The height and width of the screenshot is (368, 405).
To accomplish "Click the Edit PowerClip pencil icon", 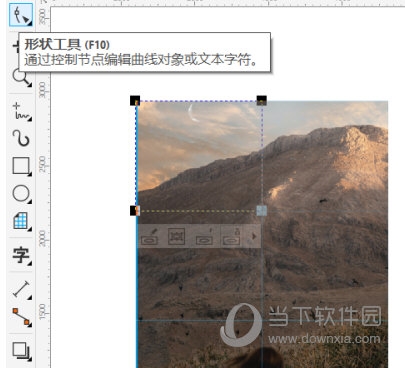I will pos(149,236).
